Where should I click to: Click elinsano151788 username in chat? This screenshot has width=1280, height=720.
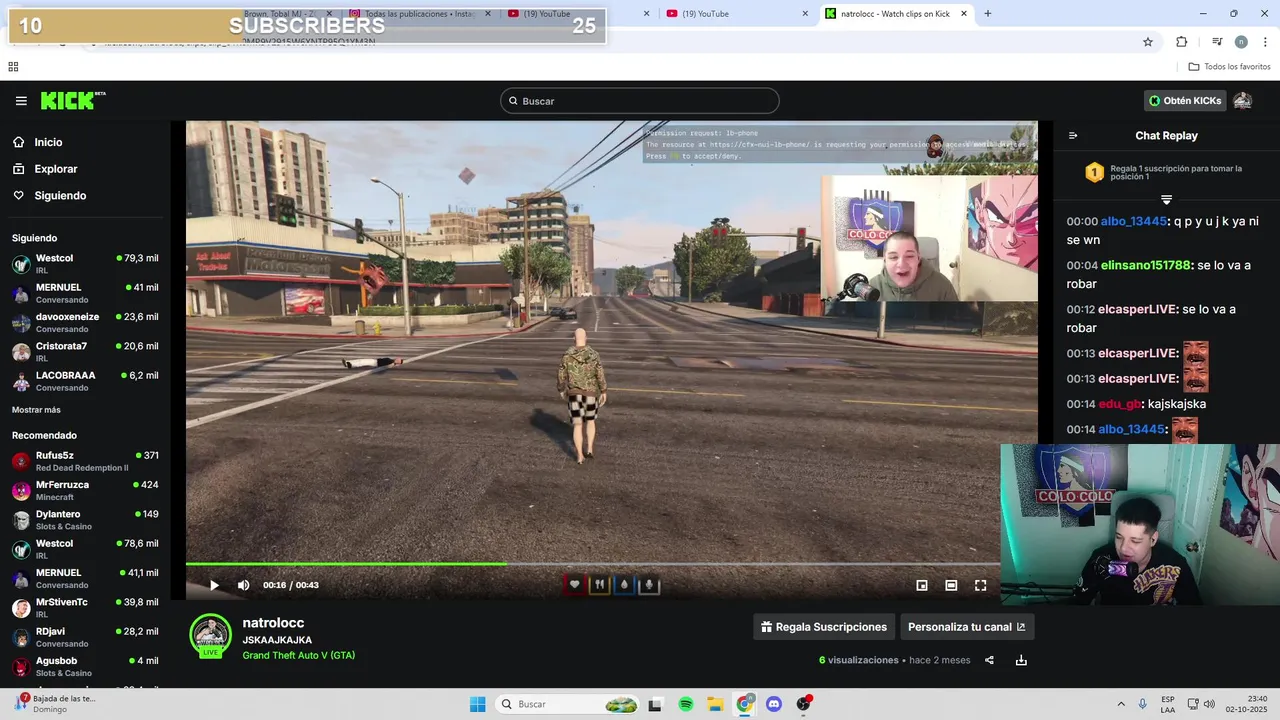pyautogui.click(x=1146, y=265)
